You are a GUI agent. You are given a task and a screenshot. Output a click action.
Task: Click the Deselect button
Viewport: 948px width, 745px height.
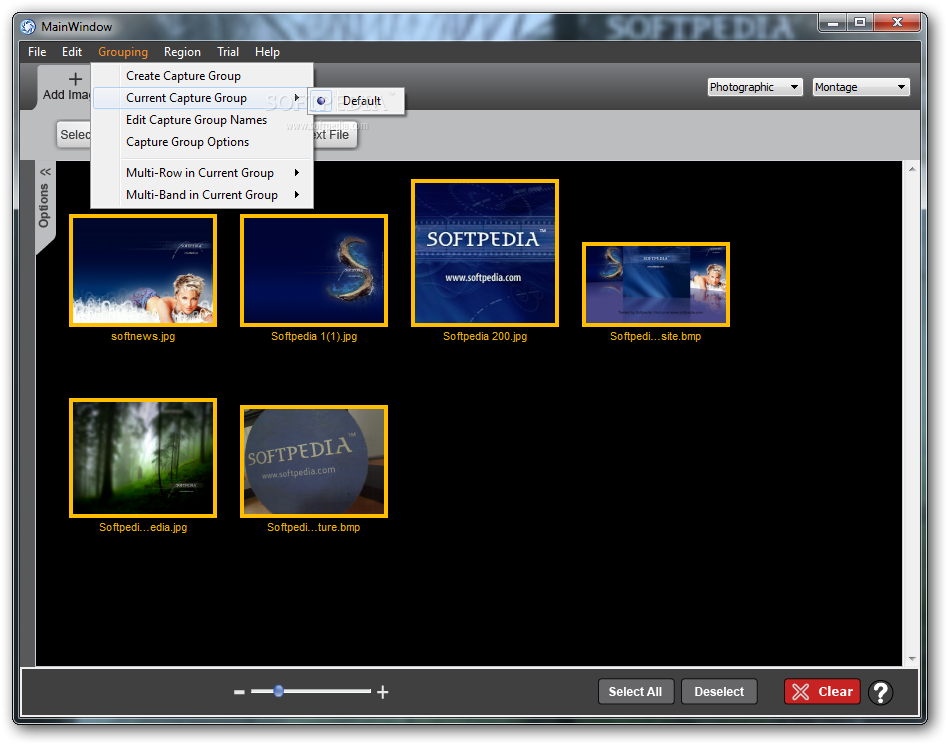[719, 692]
